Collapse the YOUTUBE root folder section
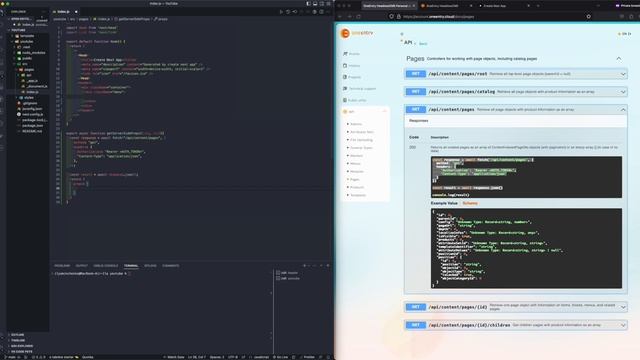Image resolution: width=640 pixels, height=360 pixels. point(18,30)
